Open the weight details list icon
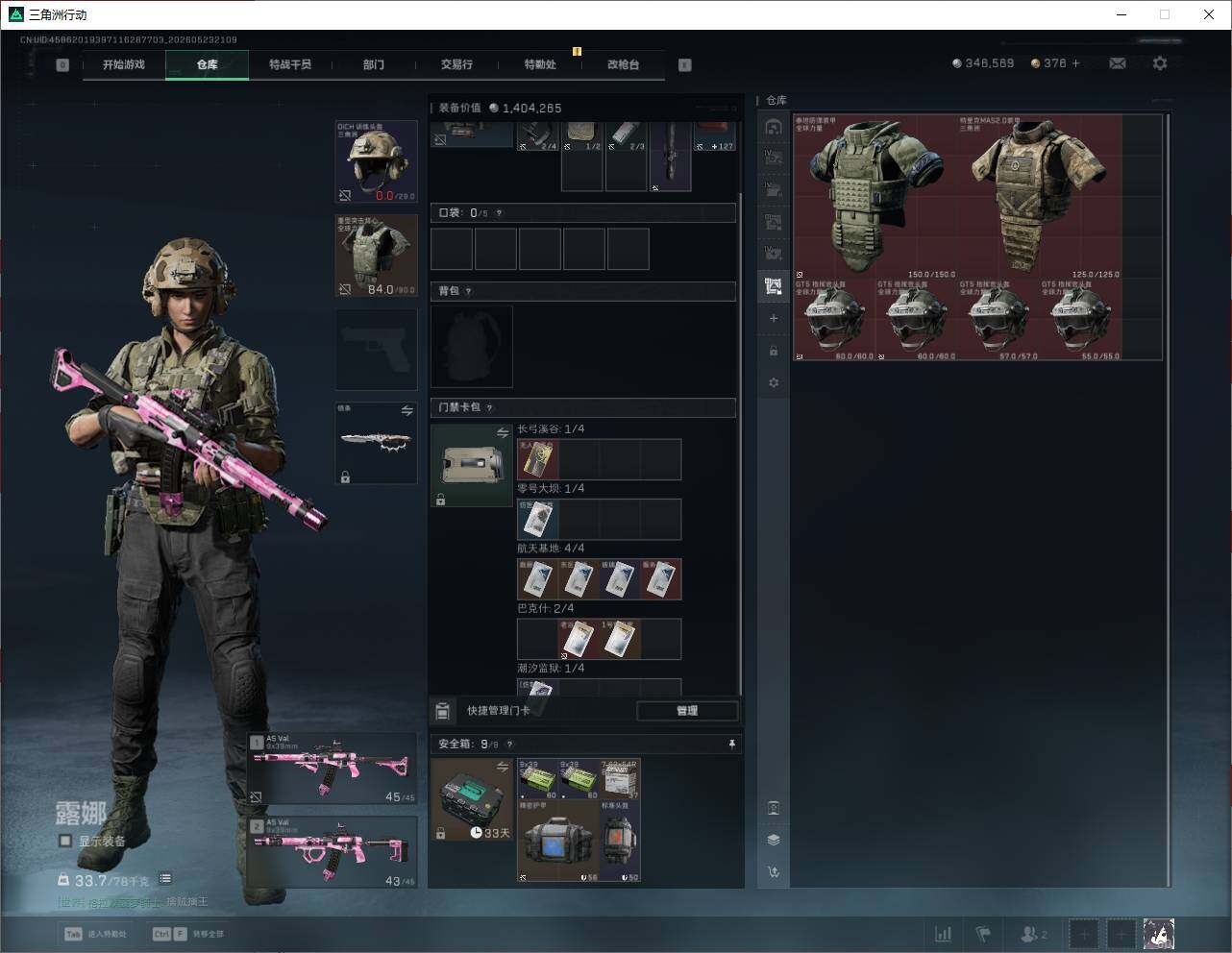The width and height of the screenshot is (1232, 953). (x=165, y=878)
